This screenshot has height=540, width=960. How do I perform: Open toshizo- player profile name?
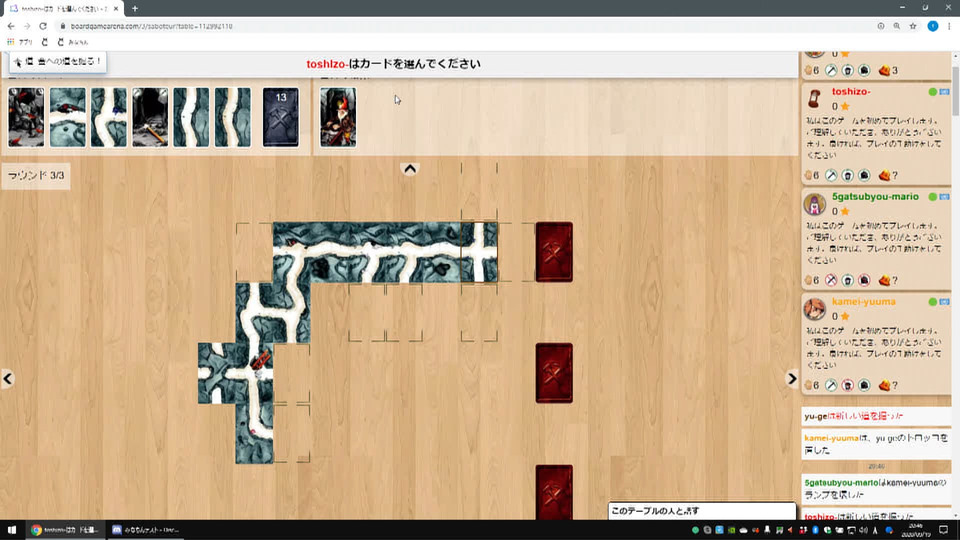click(x=851, y=91)
